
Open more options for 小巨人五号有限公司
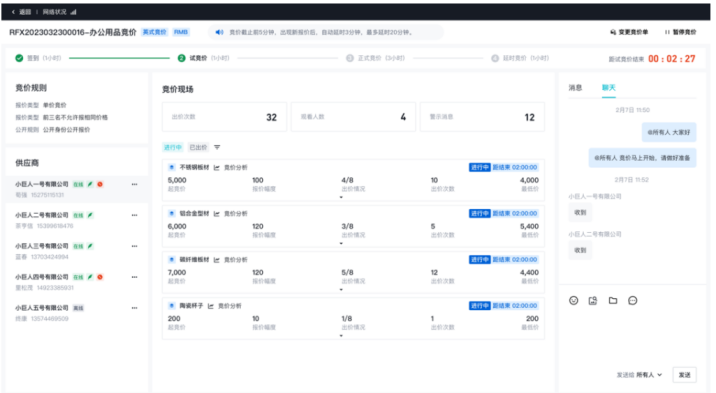point(134,308)
